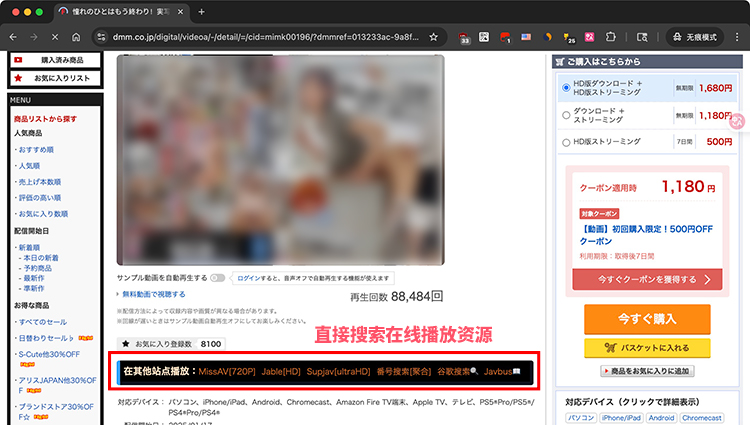This screenshot has height=425, width=750.
Task: Open 本日の新着 link
Action: point(41,258)
